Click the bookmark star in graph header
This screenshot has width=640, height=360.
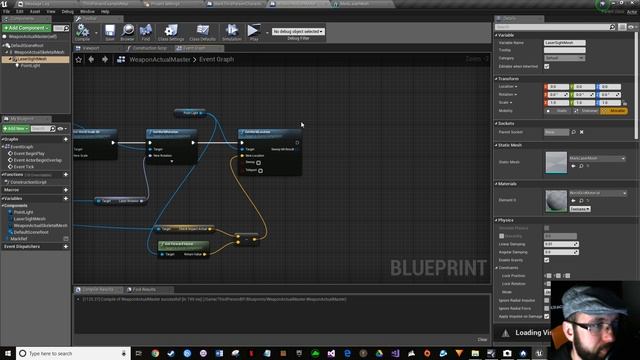click(79, 60)
